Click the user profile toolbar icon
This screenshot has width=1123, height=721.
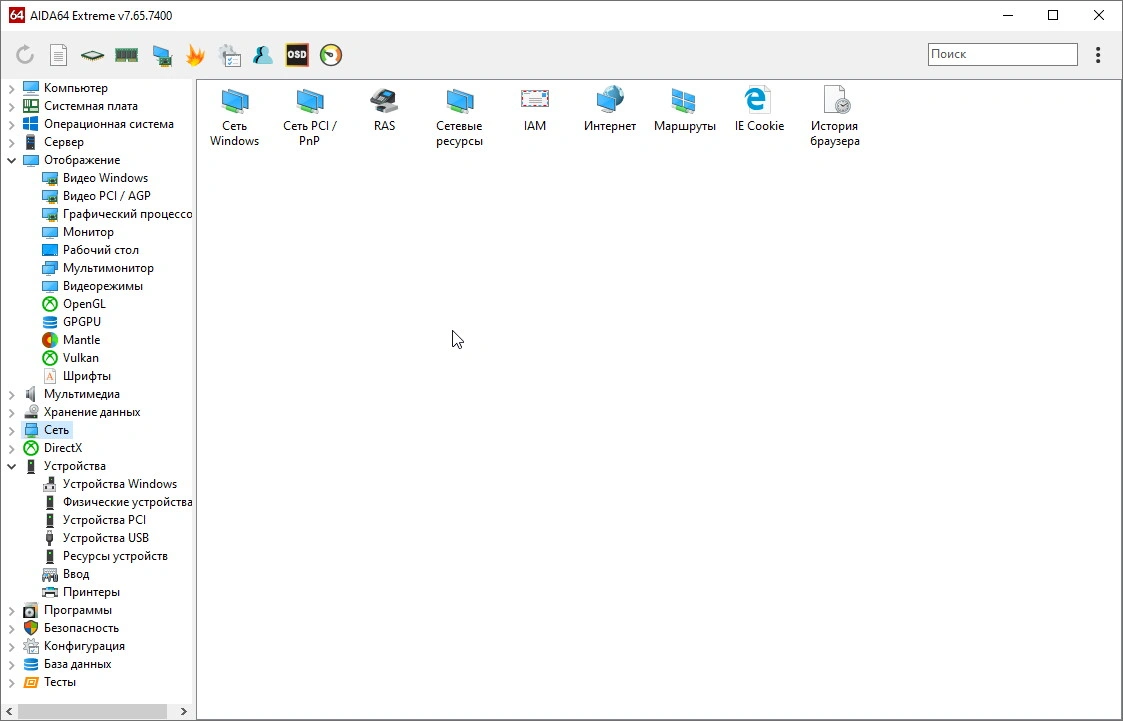(263, 55)
